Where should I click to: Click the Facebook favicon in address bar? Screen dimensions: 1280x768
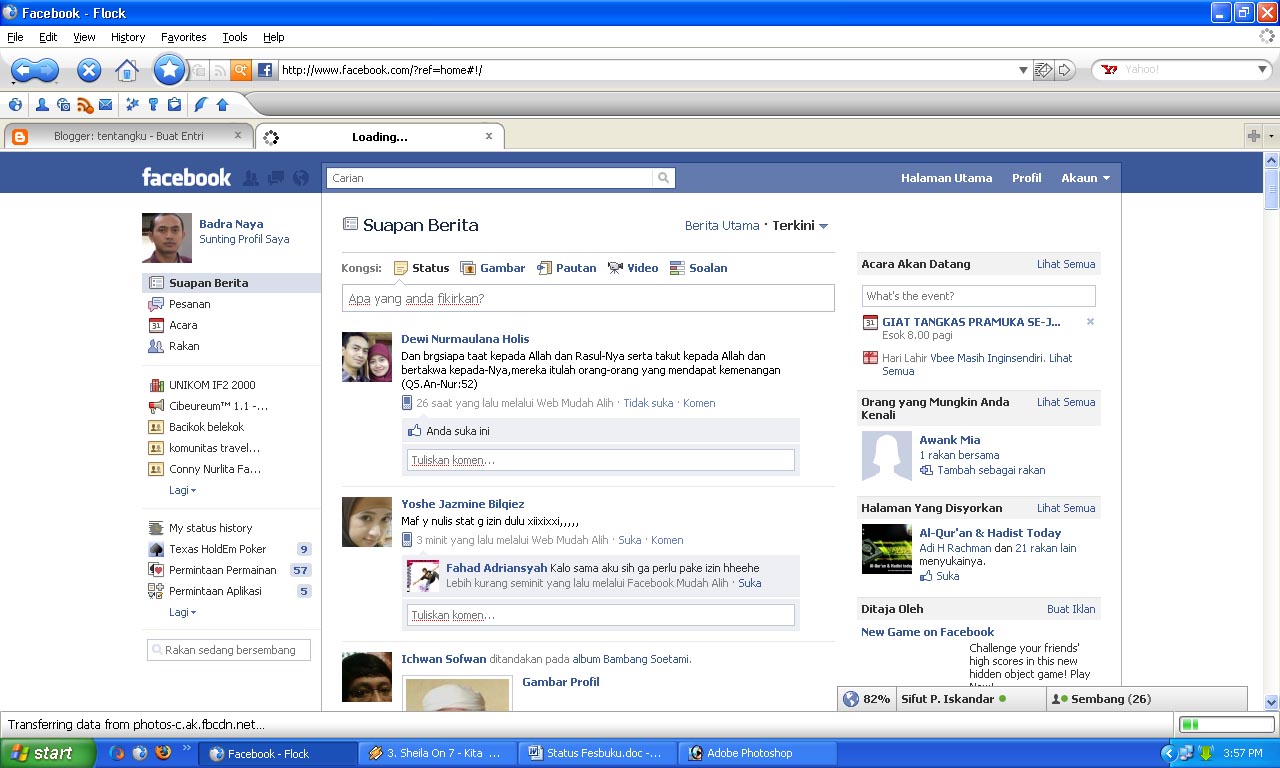tap(265, 70)
